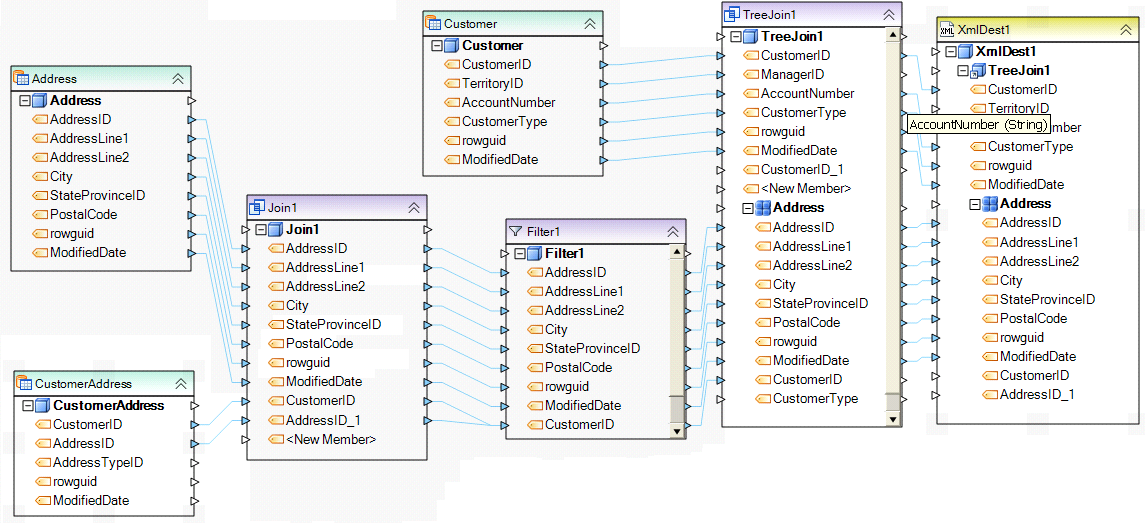Click the Address table icon in title bar

coord(21,78)
